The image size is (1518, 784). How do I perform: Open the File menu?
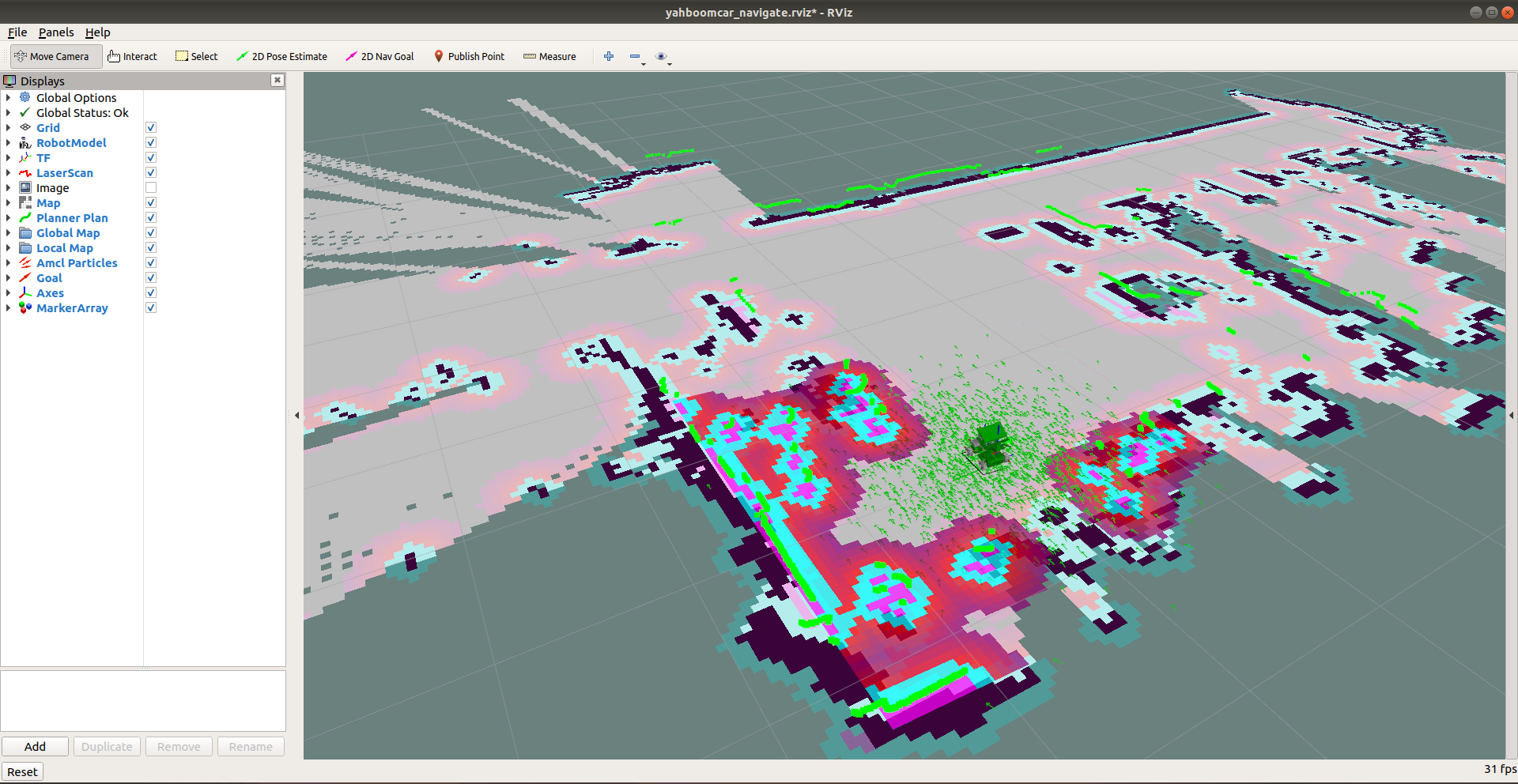coord(17,32)
